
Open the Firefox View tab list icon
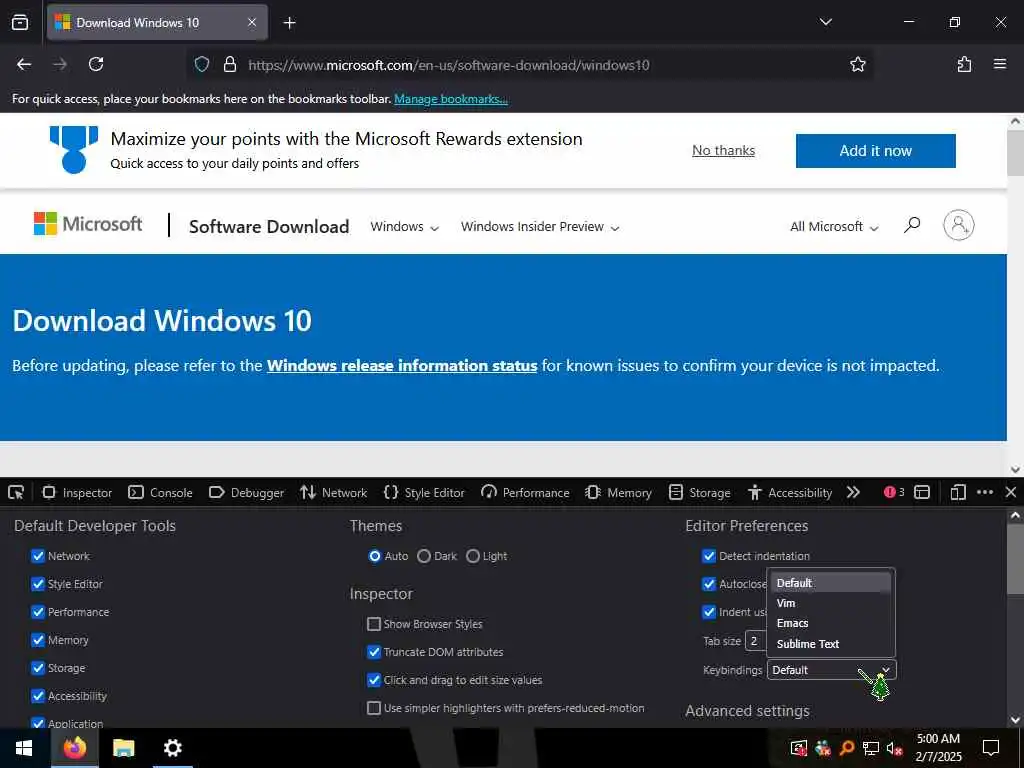(20, 22)
